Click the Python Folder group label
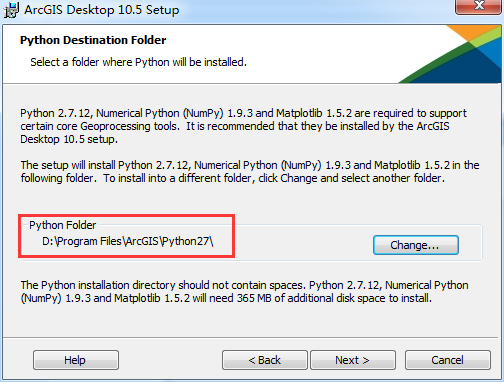Image resolution: width=504 pixels, height=382 pixels. [x=62, y=225]
